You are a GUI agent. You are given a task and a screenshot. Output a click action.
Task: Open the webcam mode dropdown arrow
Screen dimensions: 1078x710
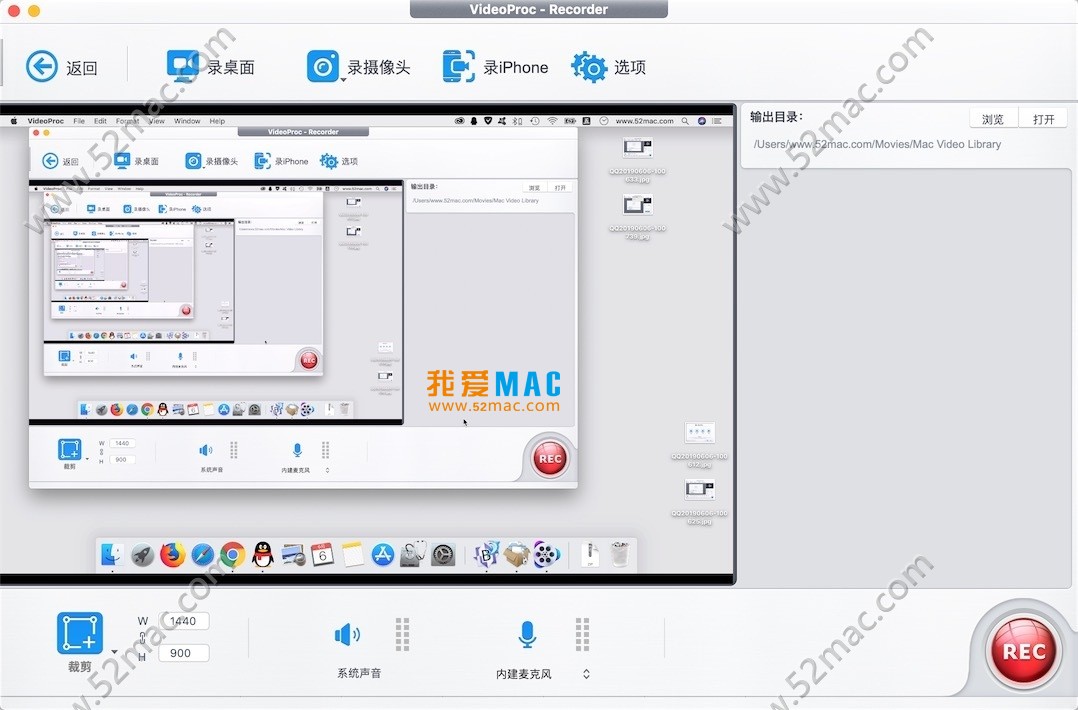(343, 80)
